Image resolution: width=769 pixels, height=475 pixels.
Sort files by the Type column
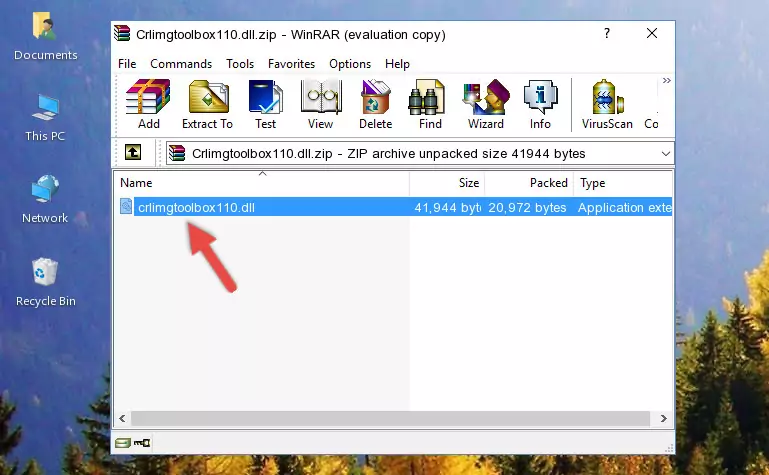(x=623, y=183)
